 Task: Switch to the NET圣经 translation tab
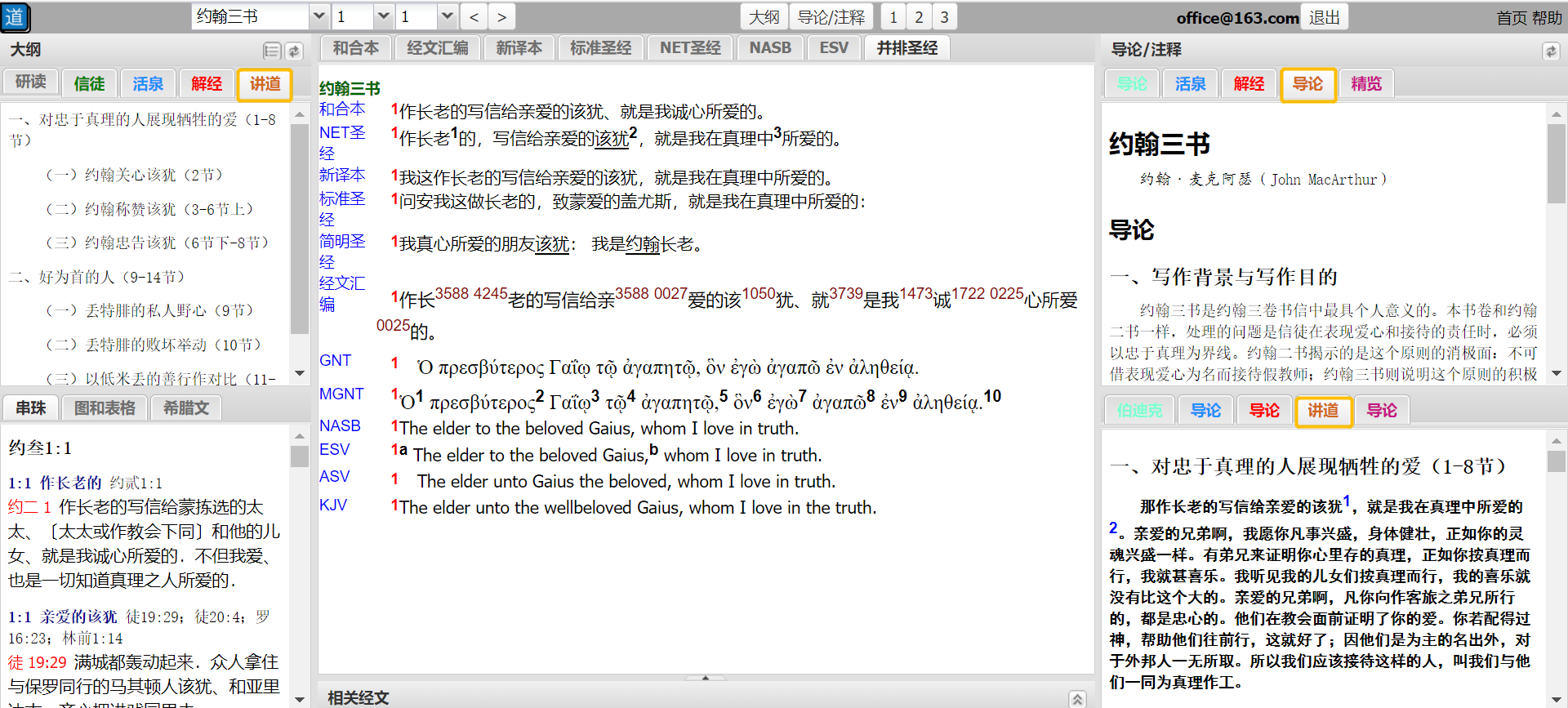point(690,48)
